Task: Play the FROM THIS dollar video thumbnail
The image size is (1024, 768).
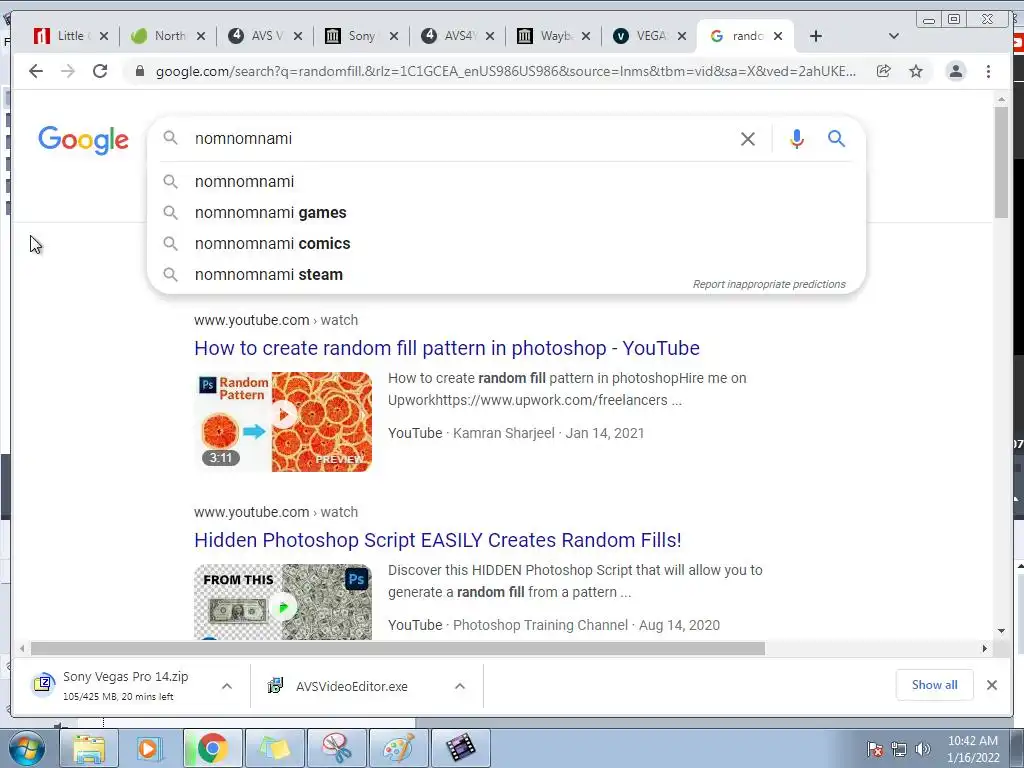Action: tap(283, 602)
